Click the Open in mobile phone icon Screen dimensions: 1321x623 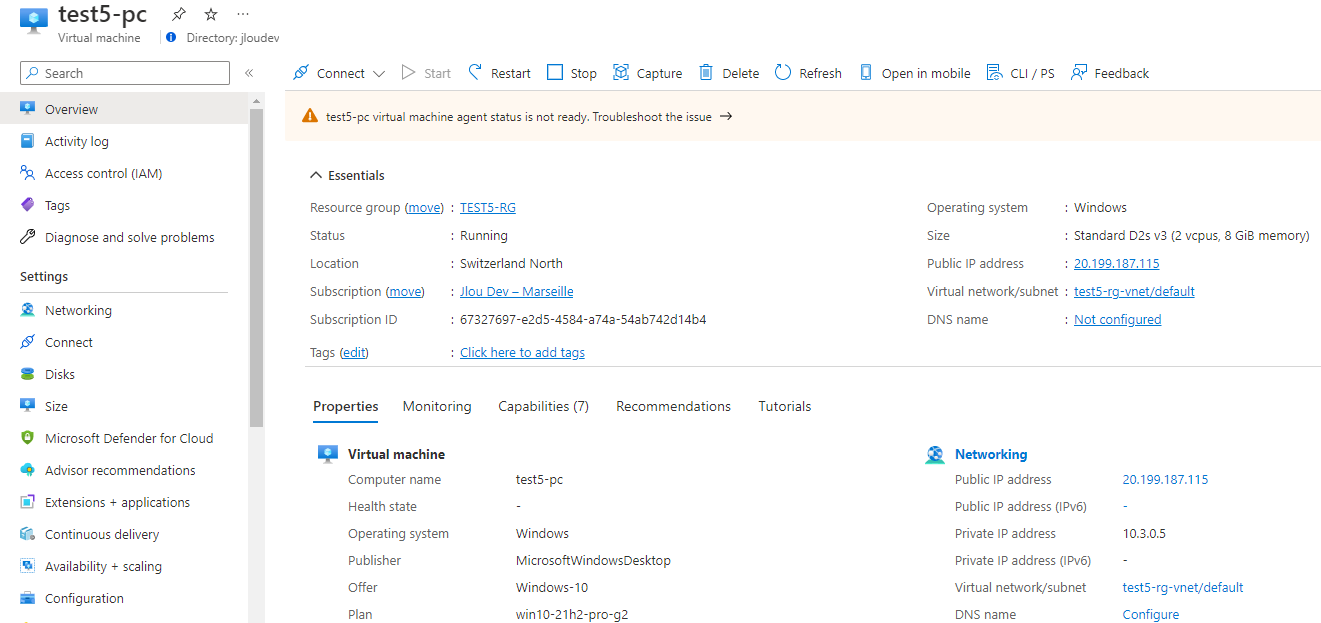(x=866, y=72)
